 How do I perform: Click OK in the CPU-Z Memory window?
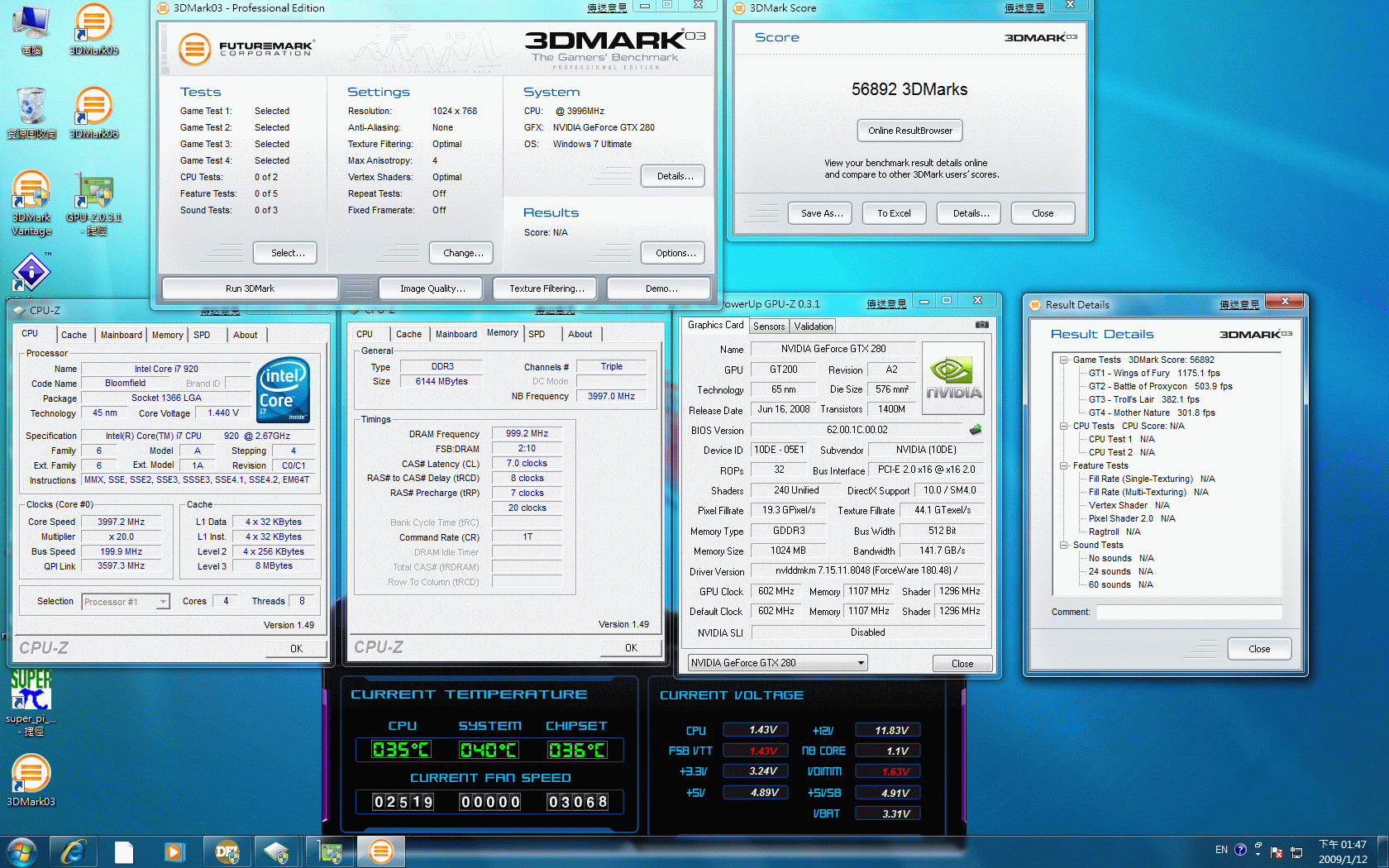[x=631, y=648]
